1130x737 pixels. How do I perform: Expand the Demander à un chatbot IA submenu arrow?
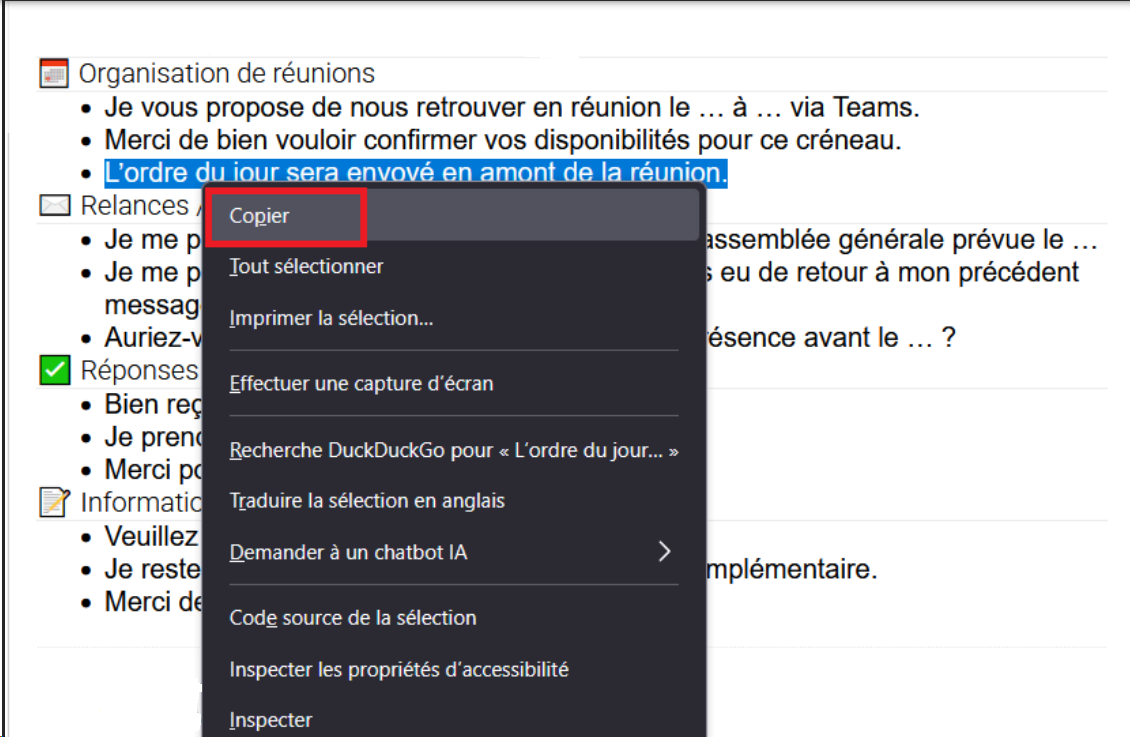[x=664, y=551]
